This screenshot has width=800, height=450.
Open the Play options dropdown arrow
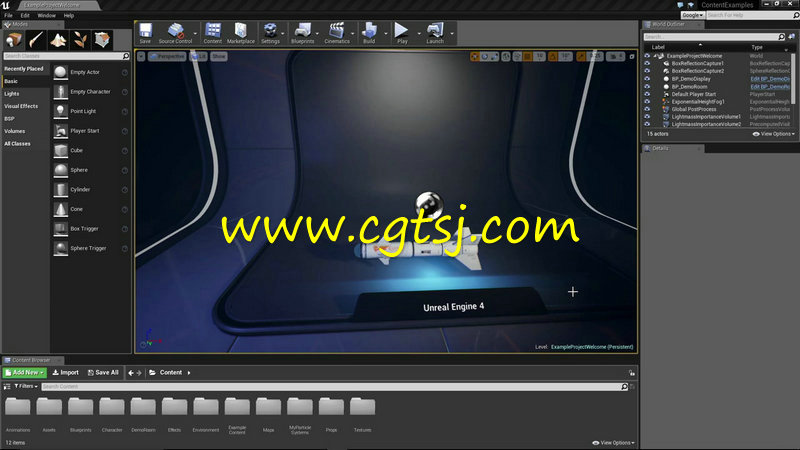(419, 34)
